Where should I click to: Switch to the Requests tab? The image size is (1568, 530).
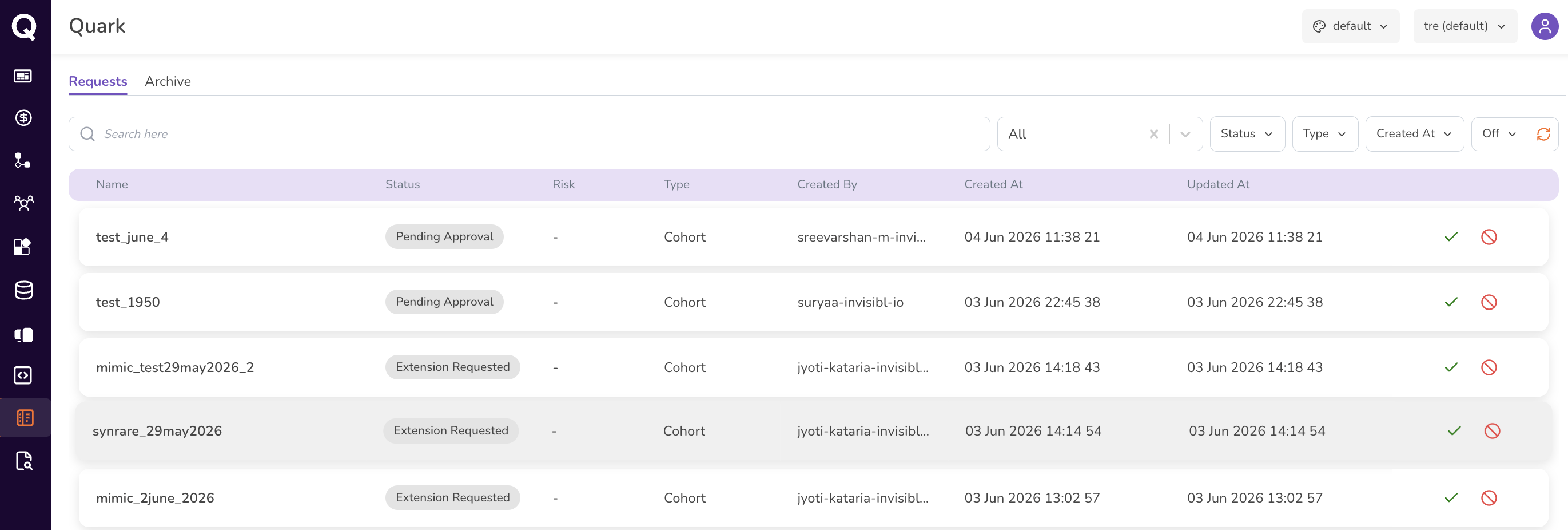click(x=98, y=82)
